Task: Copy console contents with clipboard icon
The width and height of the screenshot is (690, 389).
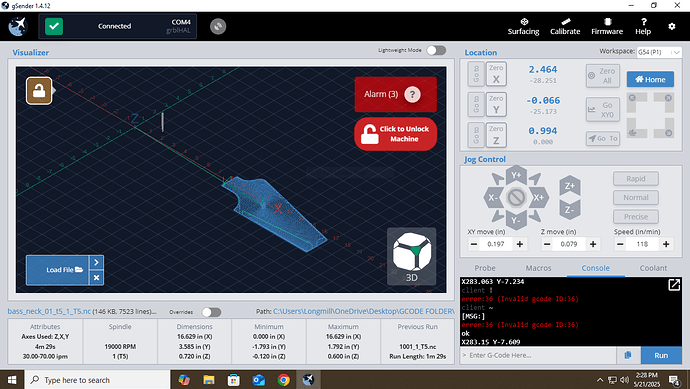Action: pyautogui.click(x=628, y=355)
